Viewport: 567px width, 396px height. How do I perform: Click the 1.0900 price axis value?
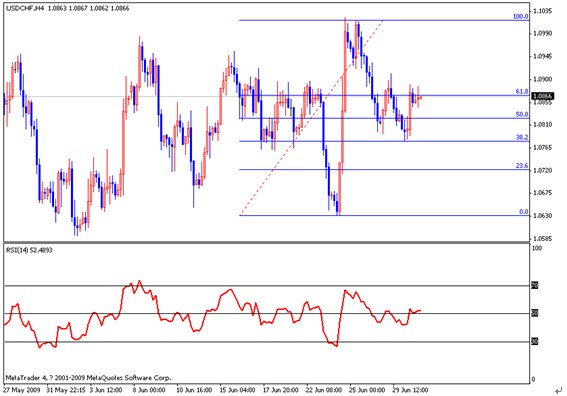[x=543, y=79]
